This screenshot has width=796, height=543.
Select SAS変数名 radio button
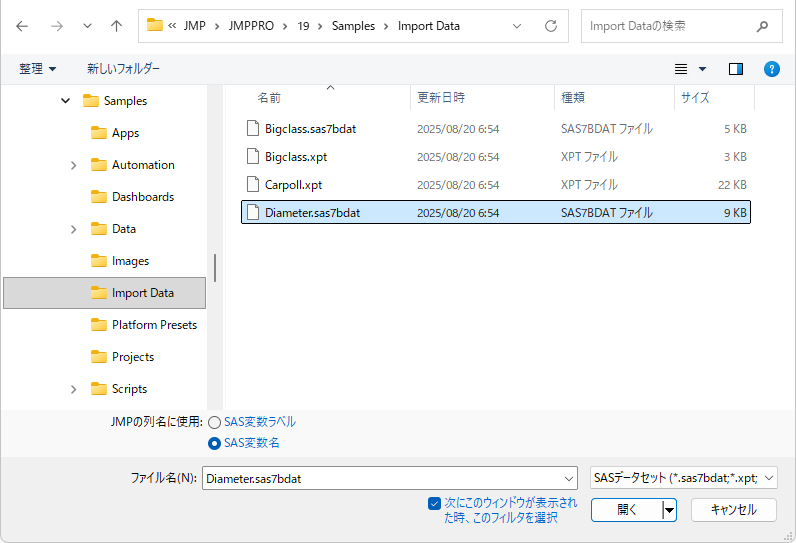[214, 444]
